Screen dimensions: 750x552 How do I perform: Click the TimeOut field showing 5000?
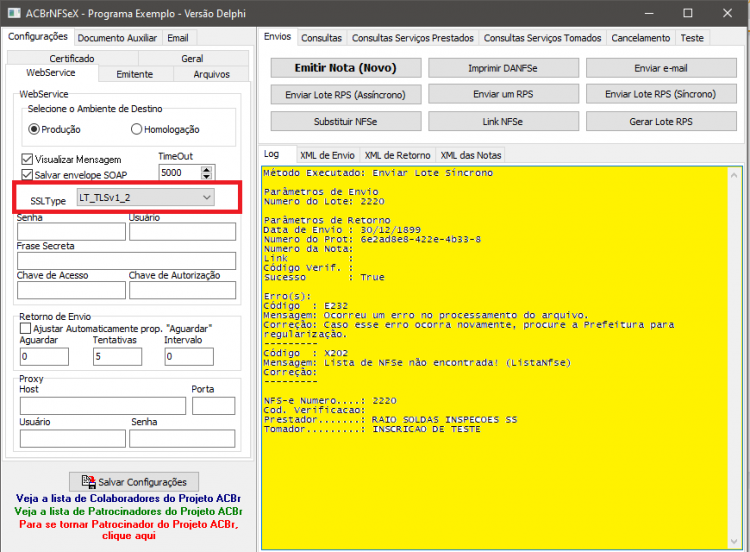click(179, 173)
